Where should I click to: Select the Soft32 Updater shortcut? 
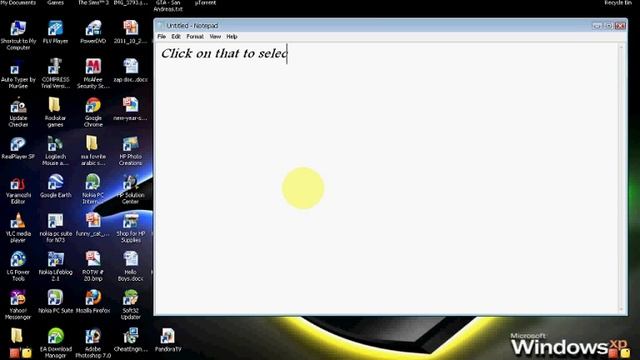point(131,298)
